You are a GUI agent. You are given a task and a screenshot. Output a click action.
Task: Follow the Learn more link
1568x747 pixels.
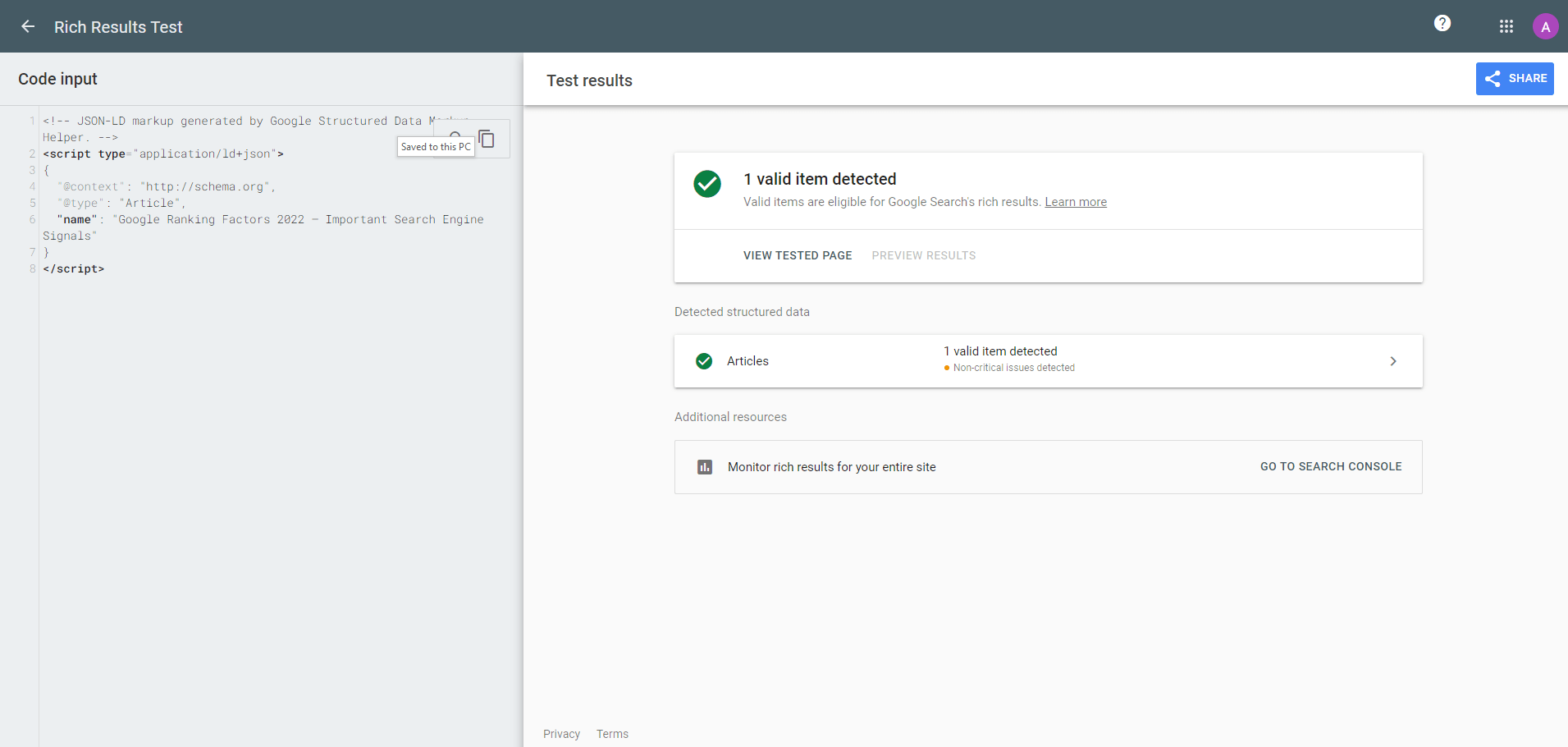(x=1075, y=202)
